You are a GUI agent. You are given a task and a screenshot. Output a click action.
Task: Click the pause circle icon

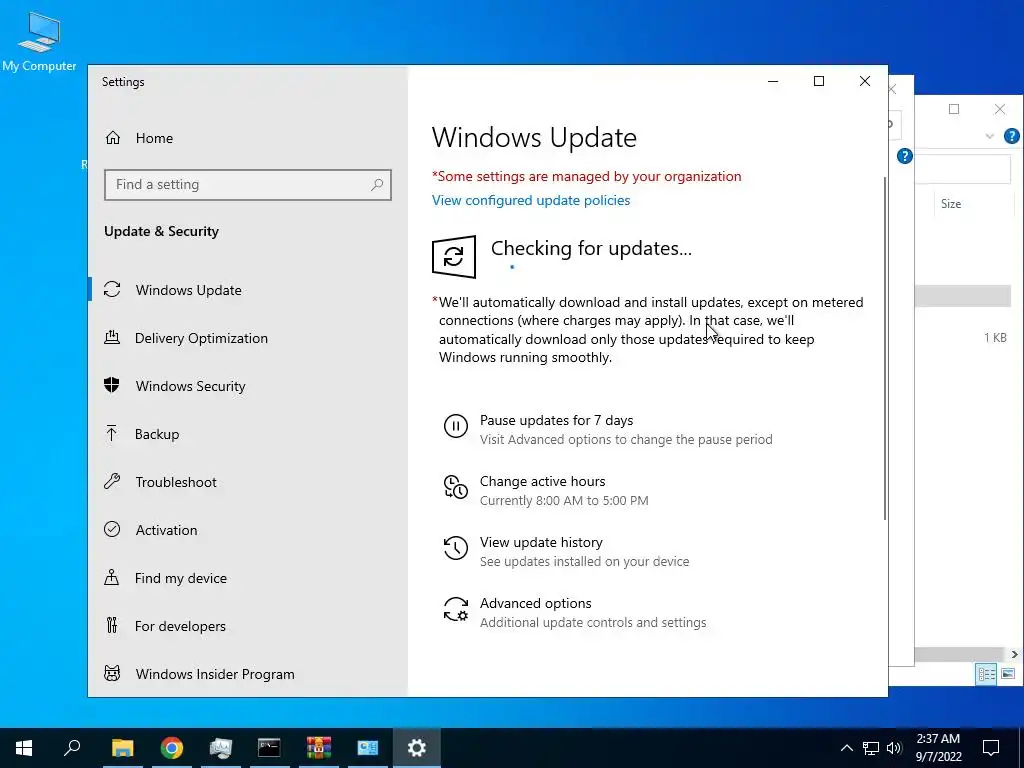(x=456, y=426)
